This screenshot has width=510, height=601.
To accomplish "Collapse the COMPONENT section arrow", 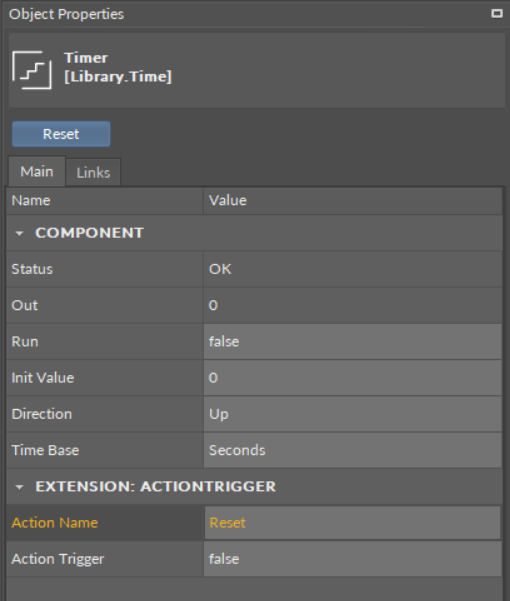I will tap(19, 233).
